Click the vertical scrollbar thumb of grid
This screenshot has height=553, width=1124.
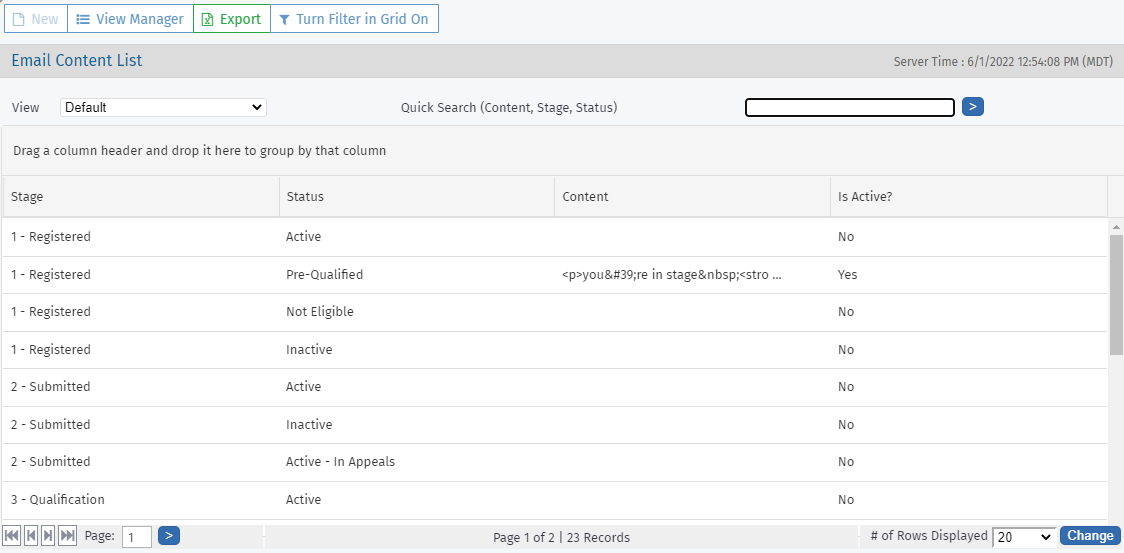(x=1116, y=295)
